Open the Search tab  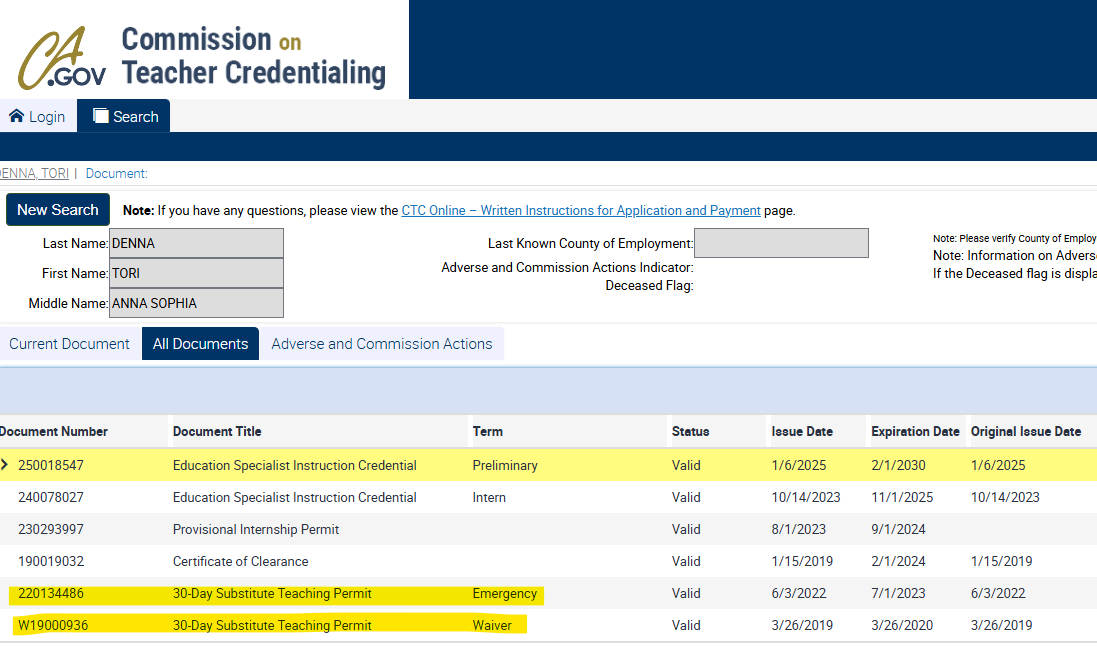pos(124,116)
